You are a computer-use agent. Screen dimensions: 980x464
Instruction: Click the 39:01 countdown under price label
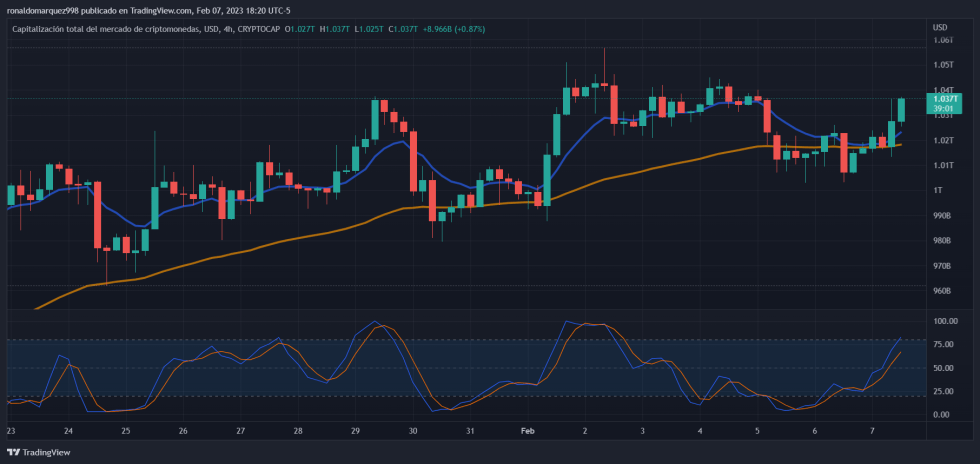click(944, 109)
